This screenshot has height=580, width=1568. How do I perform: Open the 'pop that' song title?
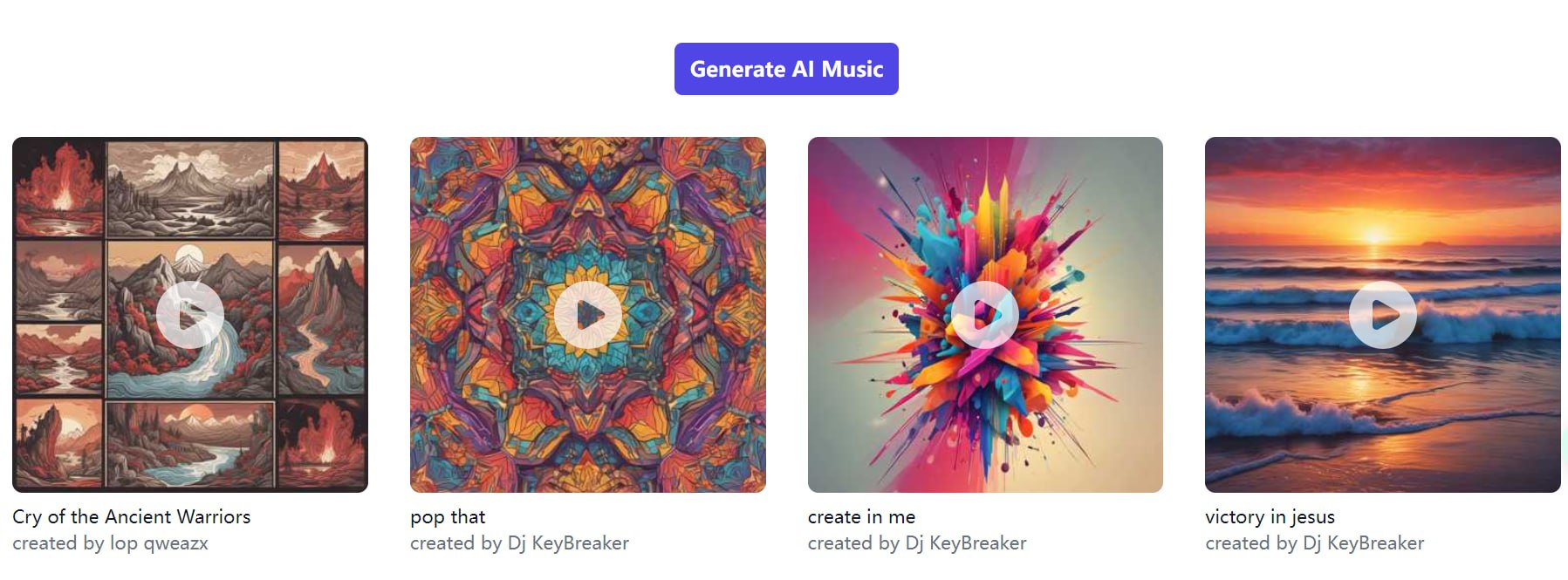(448, 516)
